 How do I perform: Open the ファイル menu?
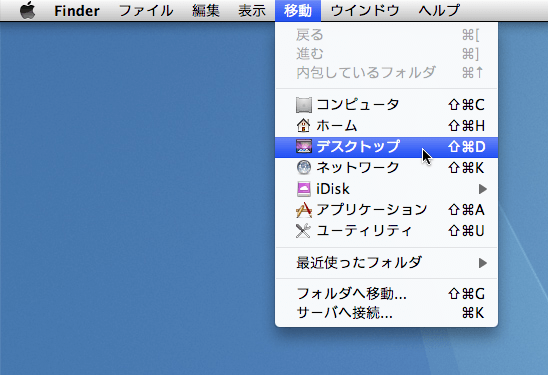[x=146, y=11]
